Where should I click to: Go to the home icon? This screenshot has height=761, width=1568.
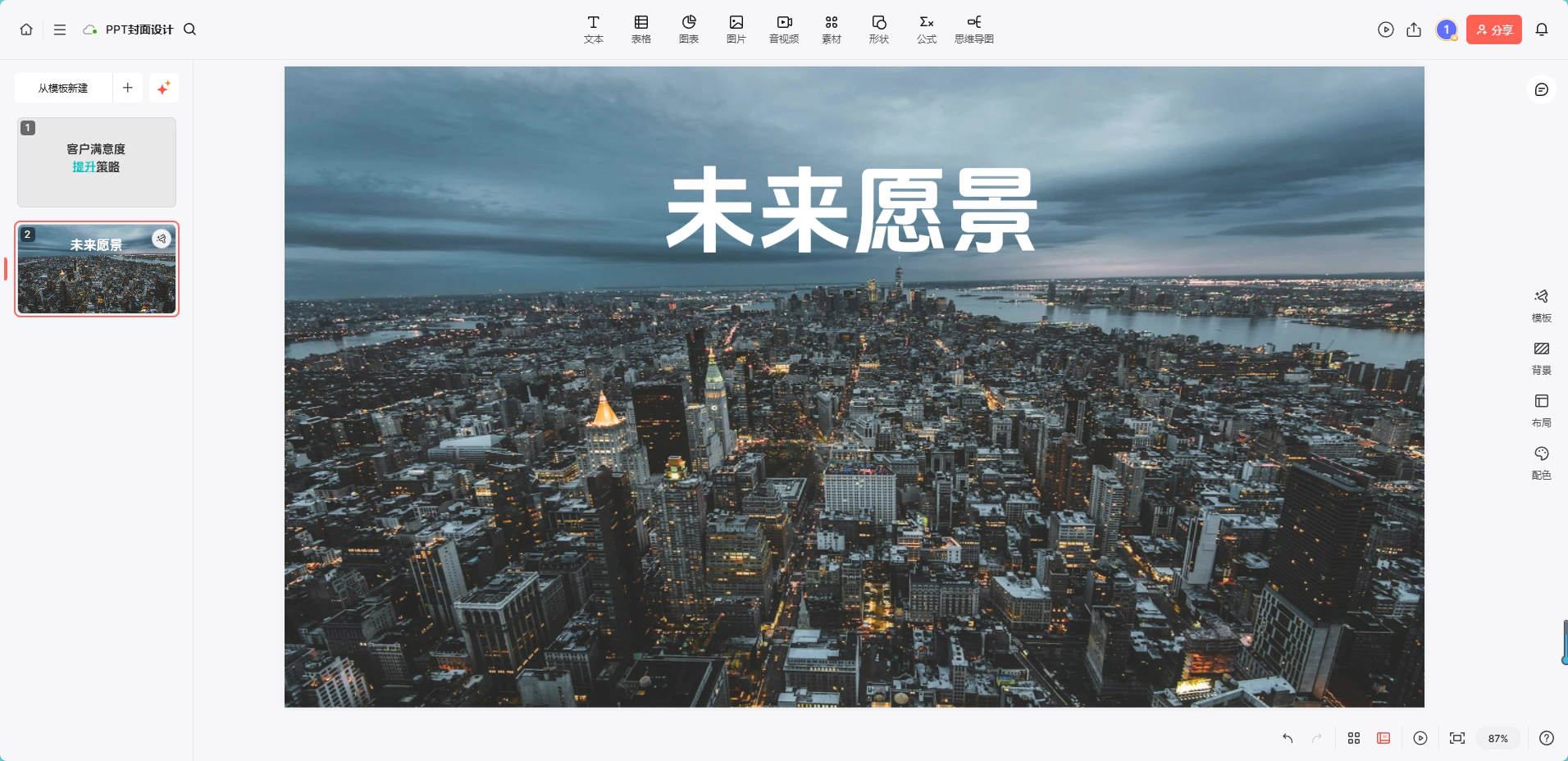point(26,30)
